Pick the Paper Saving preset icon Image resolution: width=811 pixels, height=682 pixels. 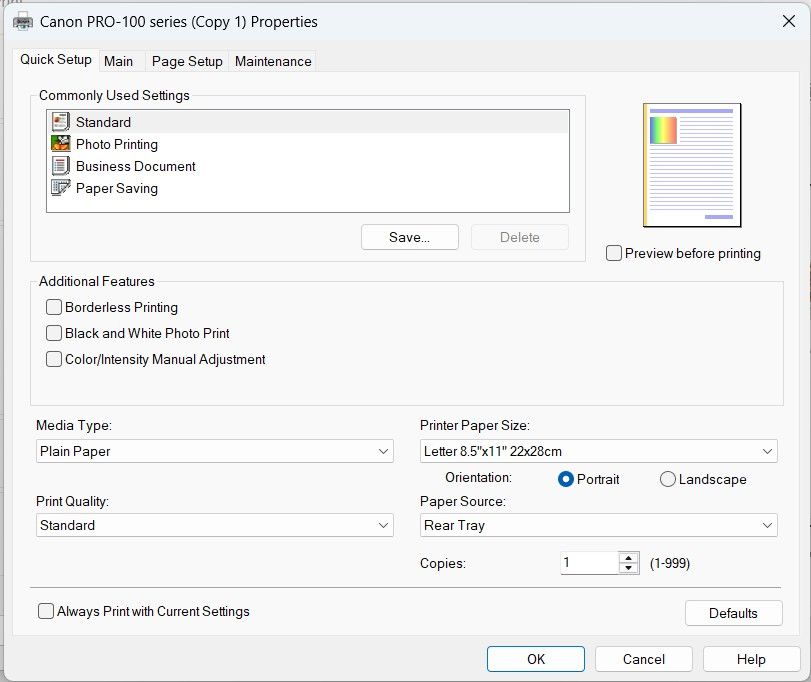pos(60,188)
